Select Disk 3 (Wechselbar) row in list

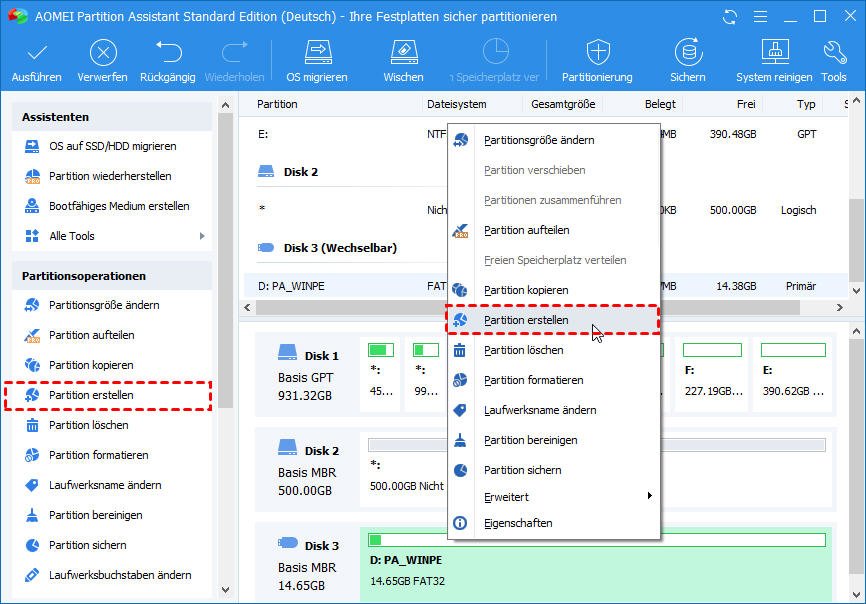coord(327,248)
